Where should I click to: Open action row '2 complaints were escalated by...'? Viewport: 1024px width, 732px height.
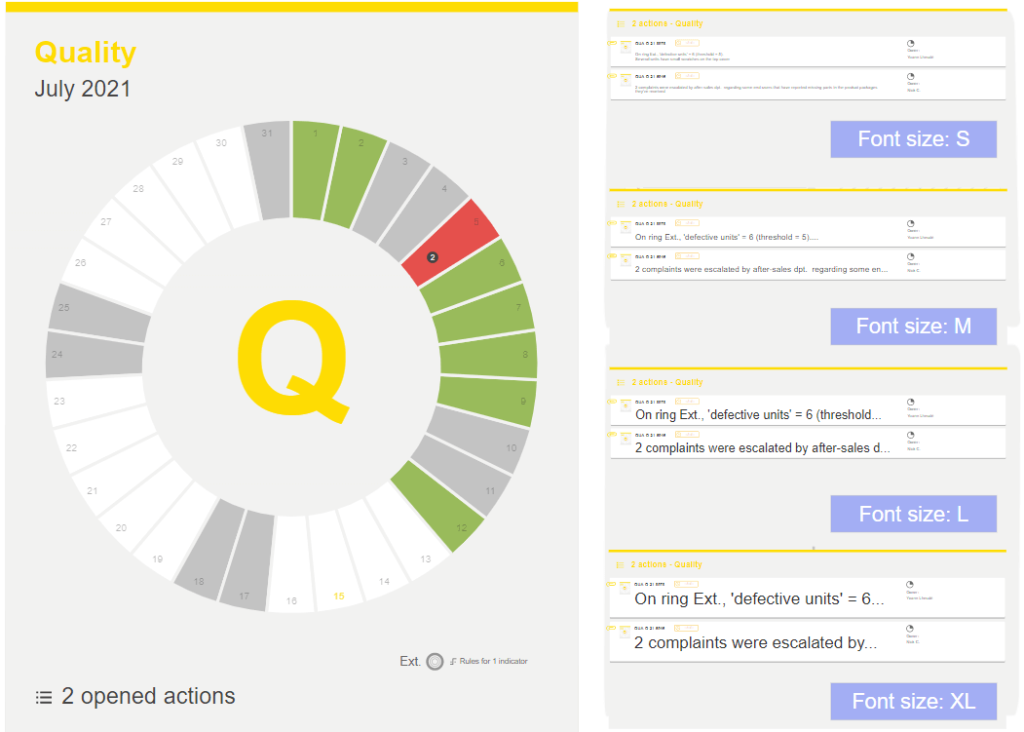click(807, 641)
